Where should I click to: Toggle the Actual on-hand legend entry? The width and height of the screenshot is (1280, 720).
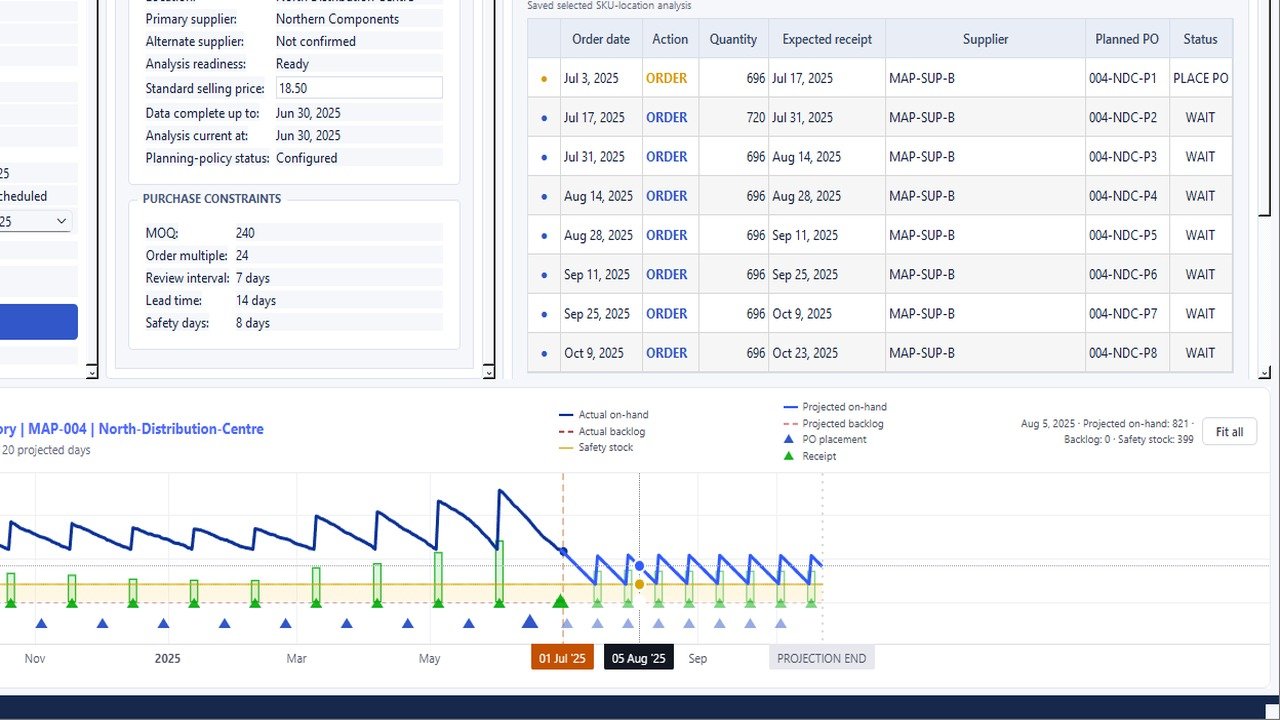point(604,415)
